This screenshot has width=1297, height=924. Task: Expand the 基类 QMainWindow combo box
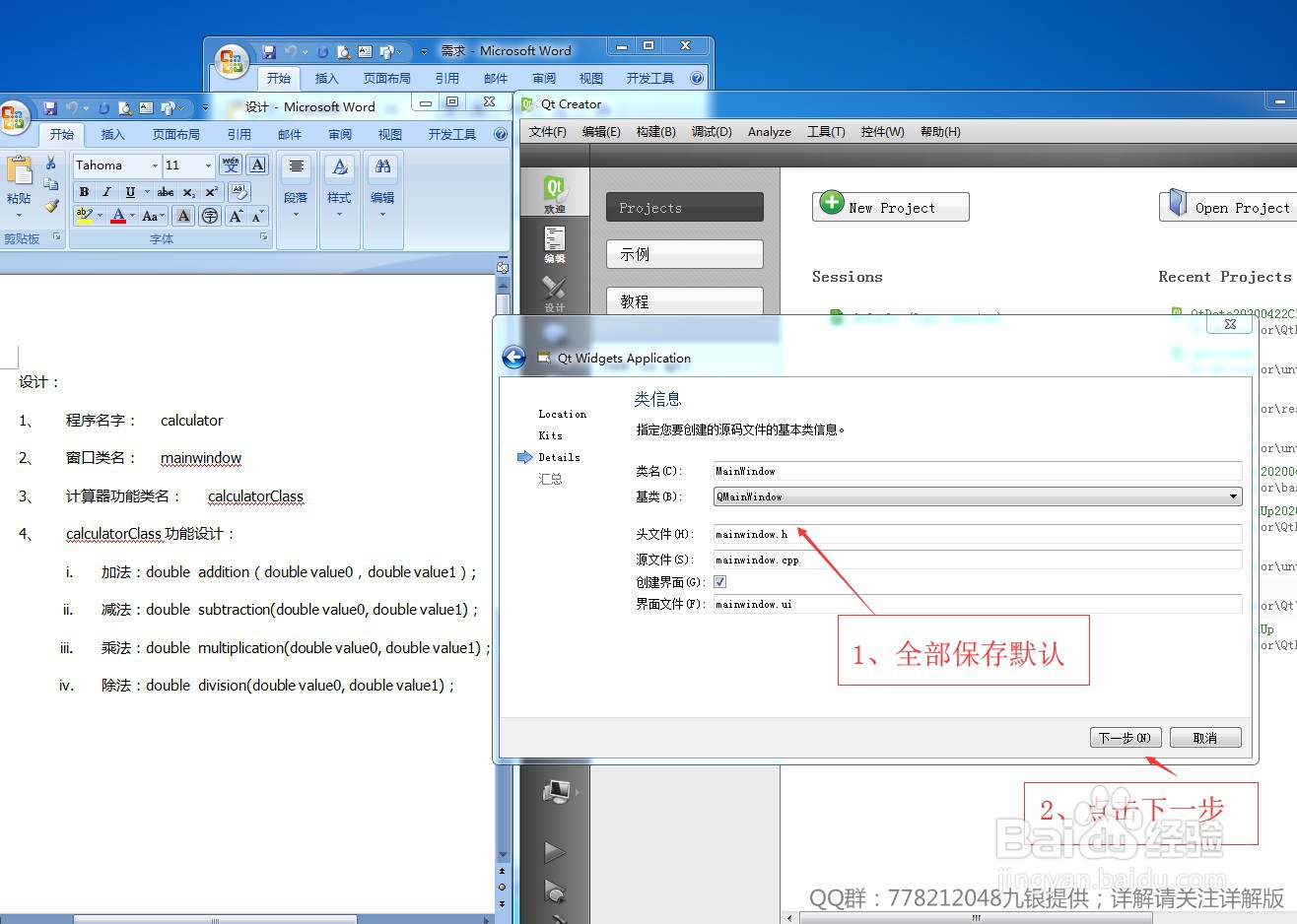tap(1233, 496)
